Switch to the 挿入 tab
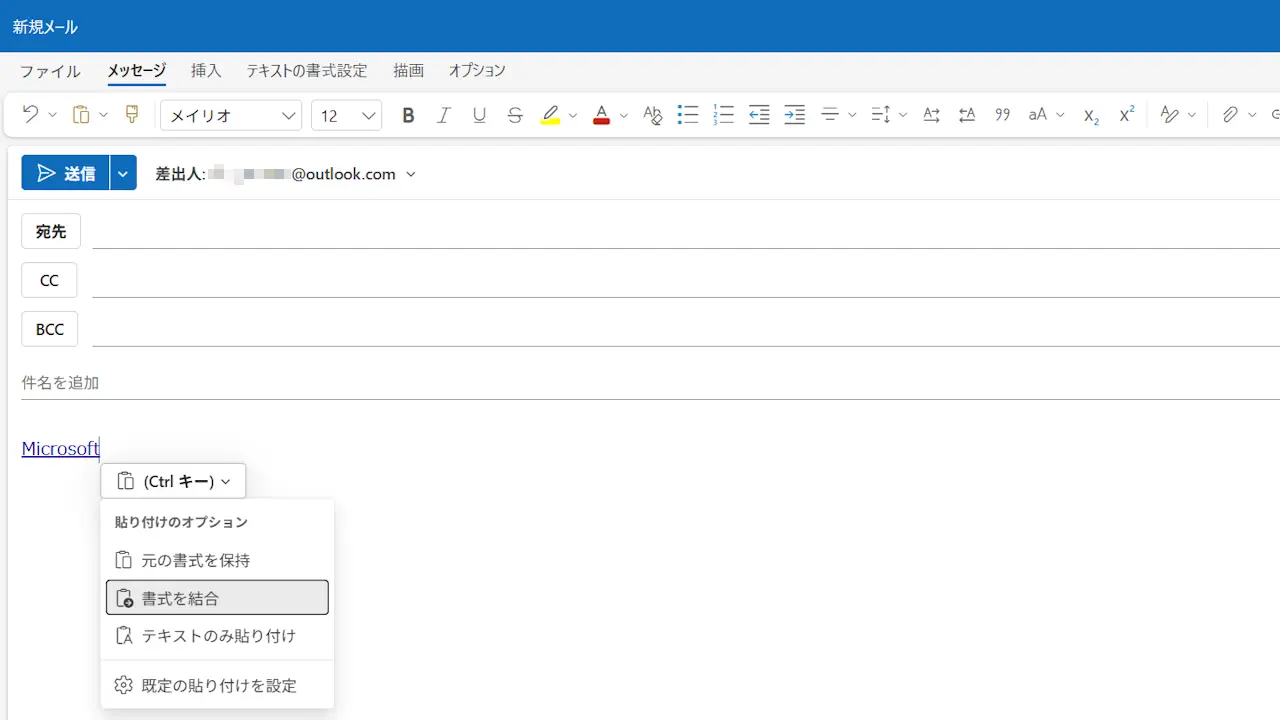1280x720 pixels. tap(206, 70)
